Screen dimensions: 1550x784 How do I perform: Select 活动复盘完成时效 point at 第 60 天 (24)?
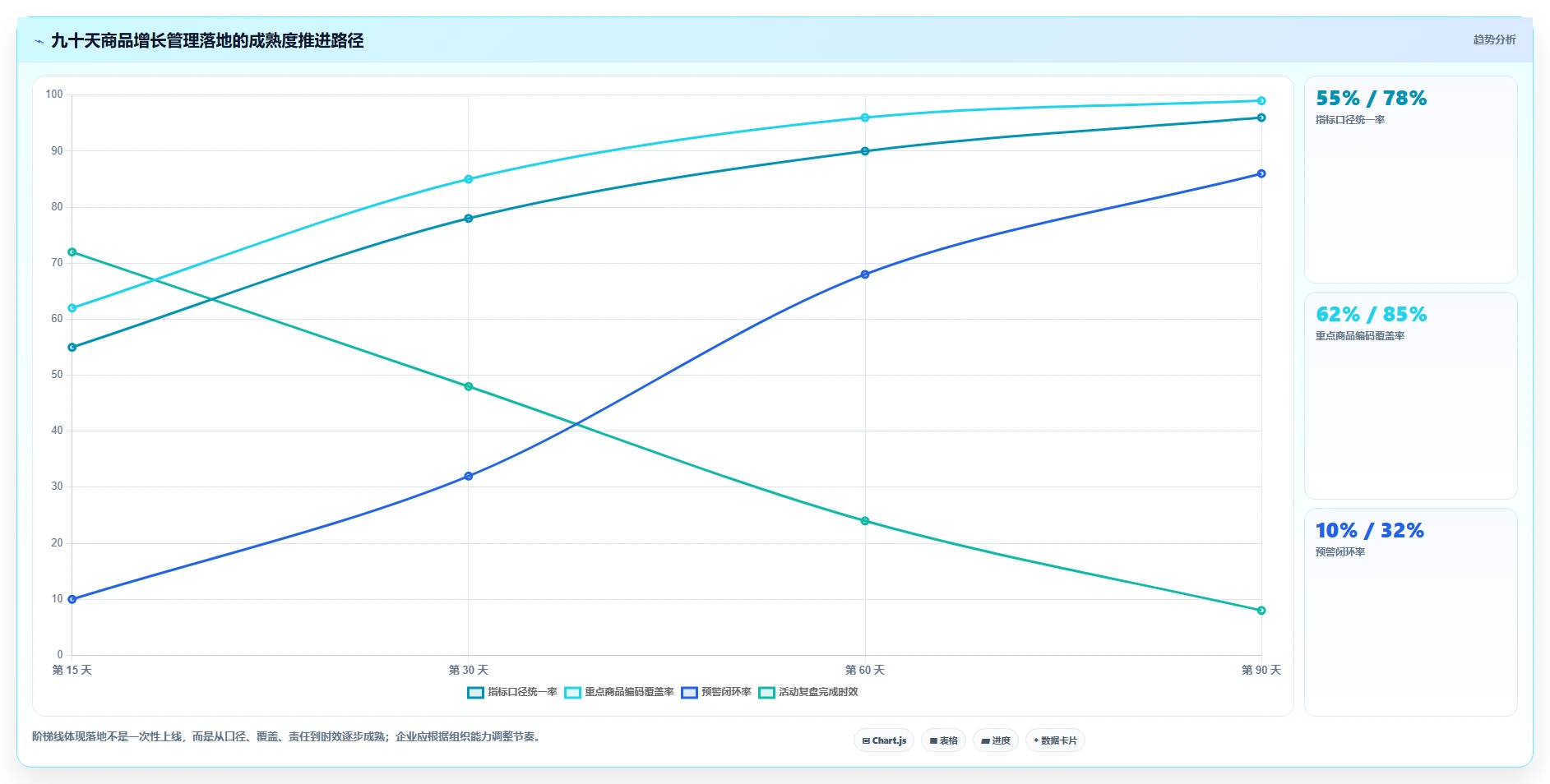[865, 521]
